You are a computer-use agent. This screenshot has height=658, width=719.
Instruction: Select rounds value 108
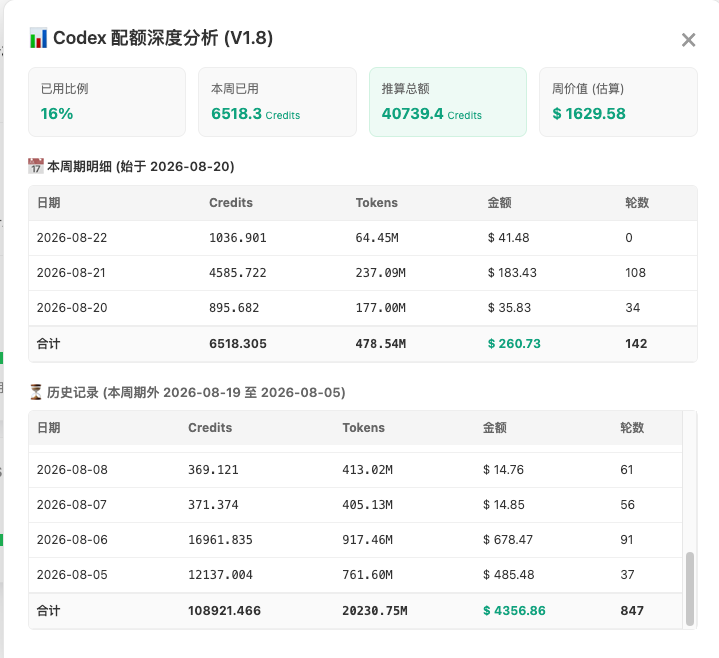(636, 272)
